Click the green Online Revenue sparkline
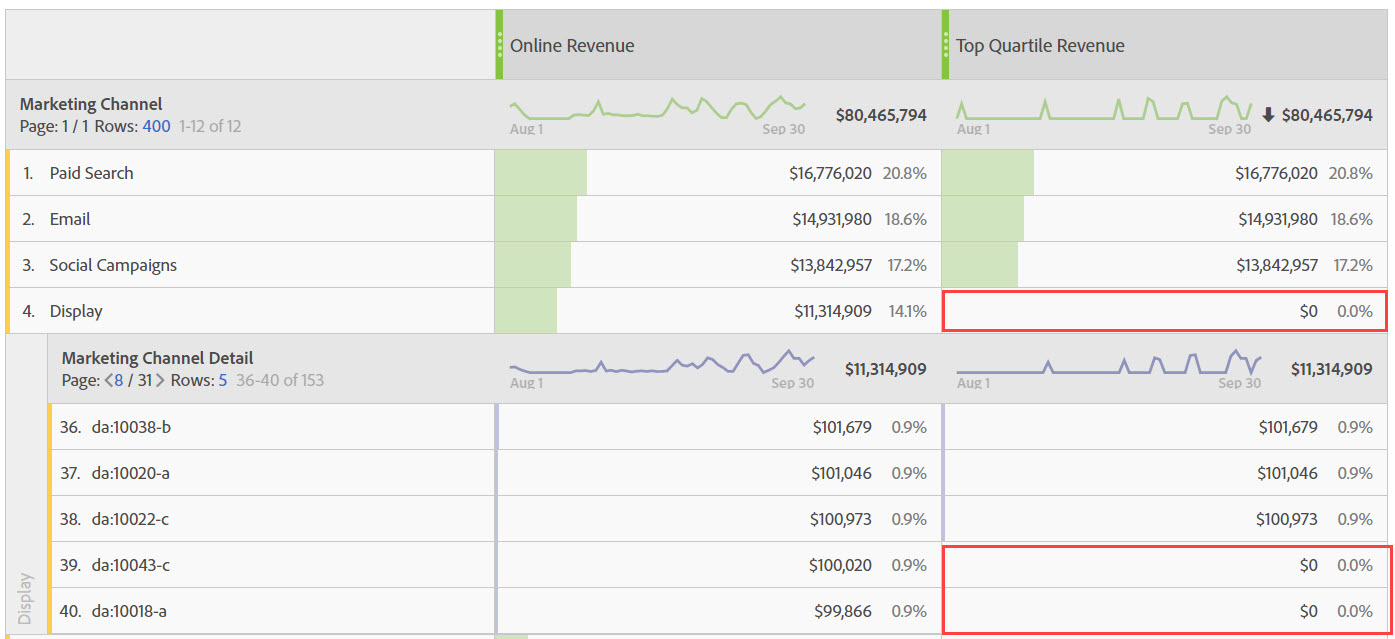The width and height of the screenshot is (1395, 639). (658, 108)
